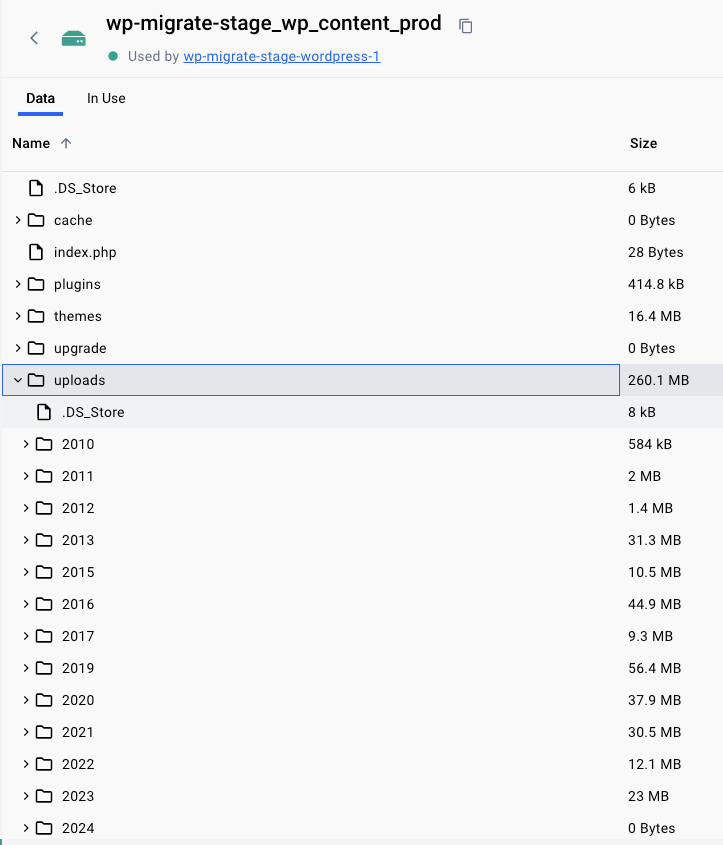
Task: Click the index.php file icon
Action: pyautogui.click(x=36, y=252)
